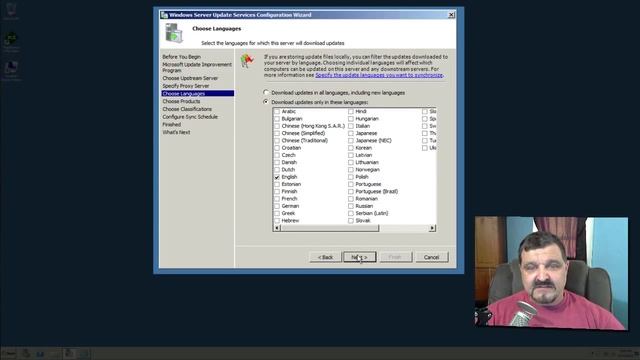Enable Chinese (Traditional) checkbox
This screenshot has height=360, width=640.
pos(277,140)
